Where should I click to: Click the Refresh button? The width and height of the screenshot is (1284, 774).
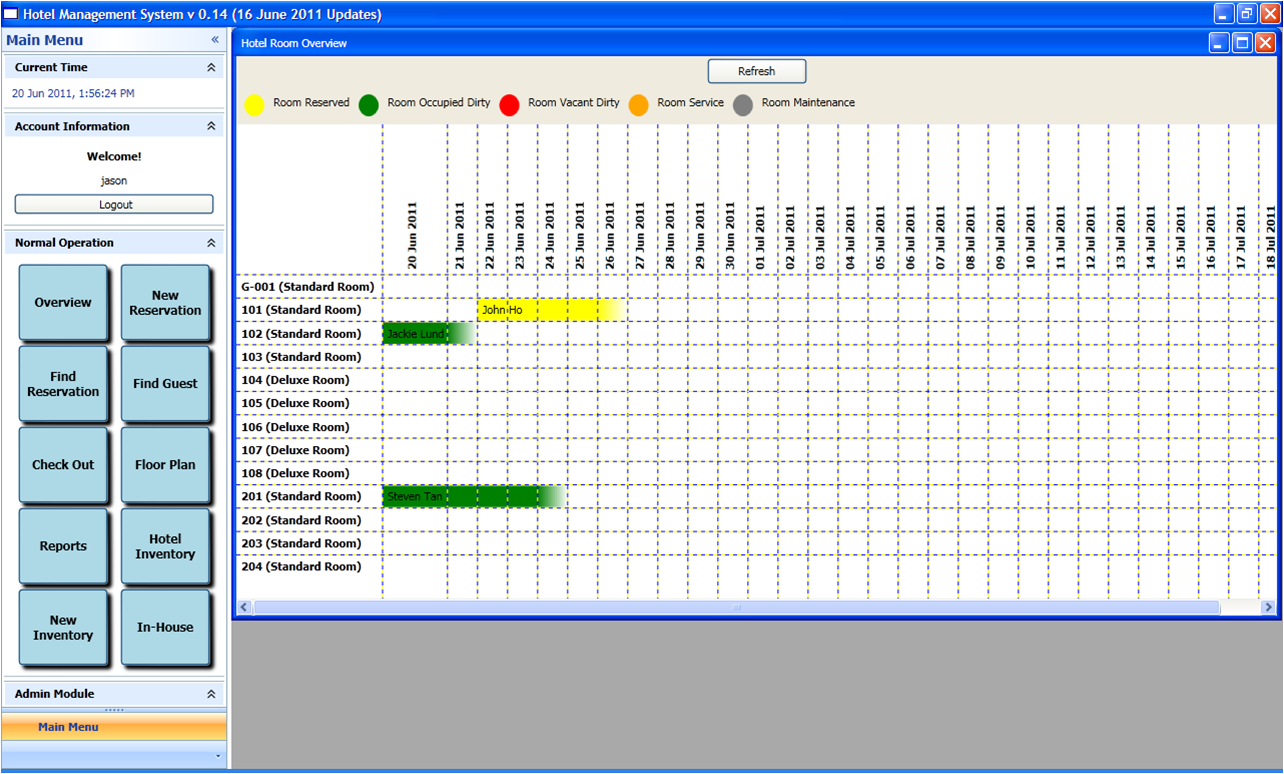(756, 71)
